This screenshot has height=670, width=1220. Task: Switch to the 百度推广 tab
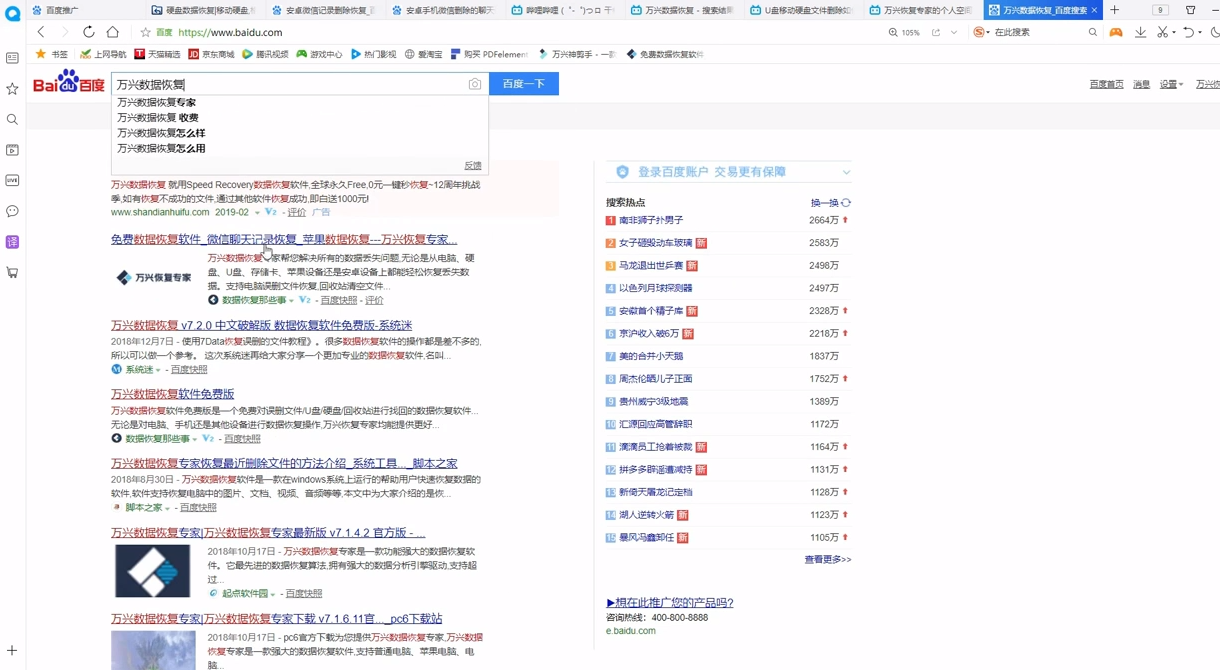point(84,10)
